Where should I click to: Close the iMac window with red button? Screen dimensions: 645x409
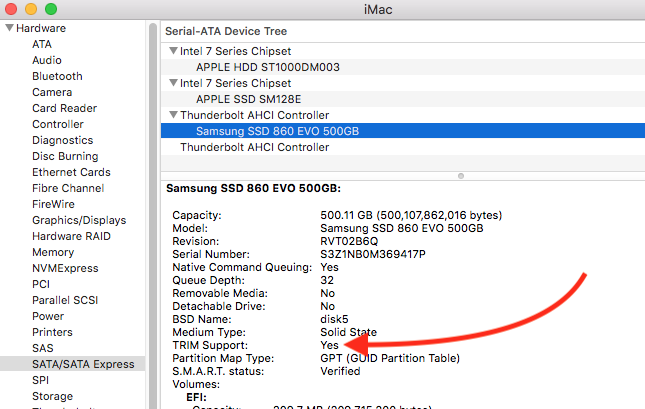11,9
